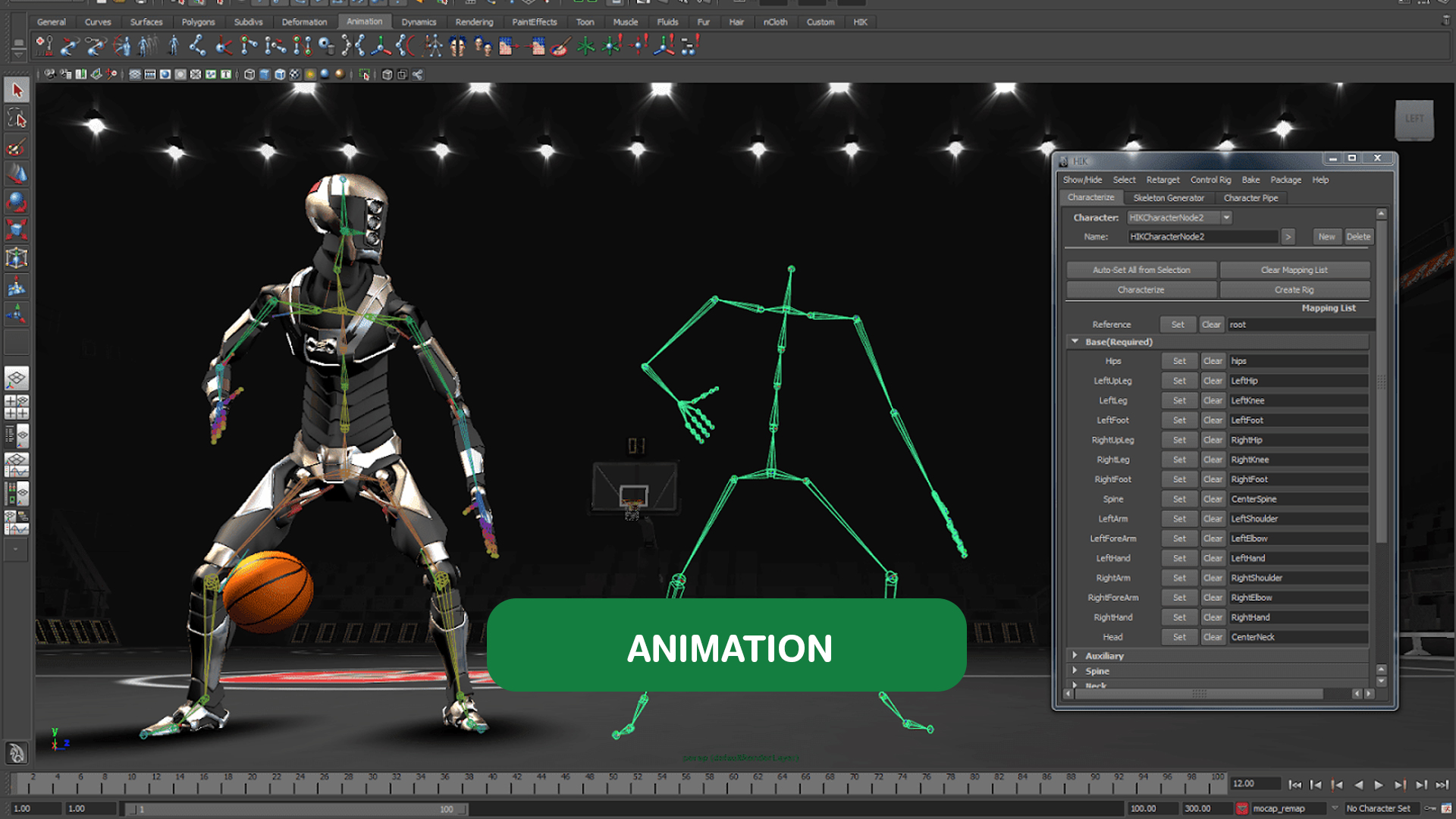Click the red Set Key icon on the shelf
Image resolution: width=1456 pixels, height=819 pixels.
tap(42, 47)
